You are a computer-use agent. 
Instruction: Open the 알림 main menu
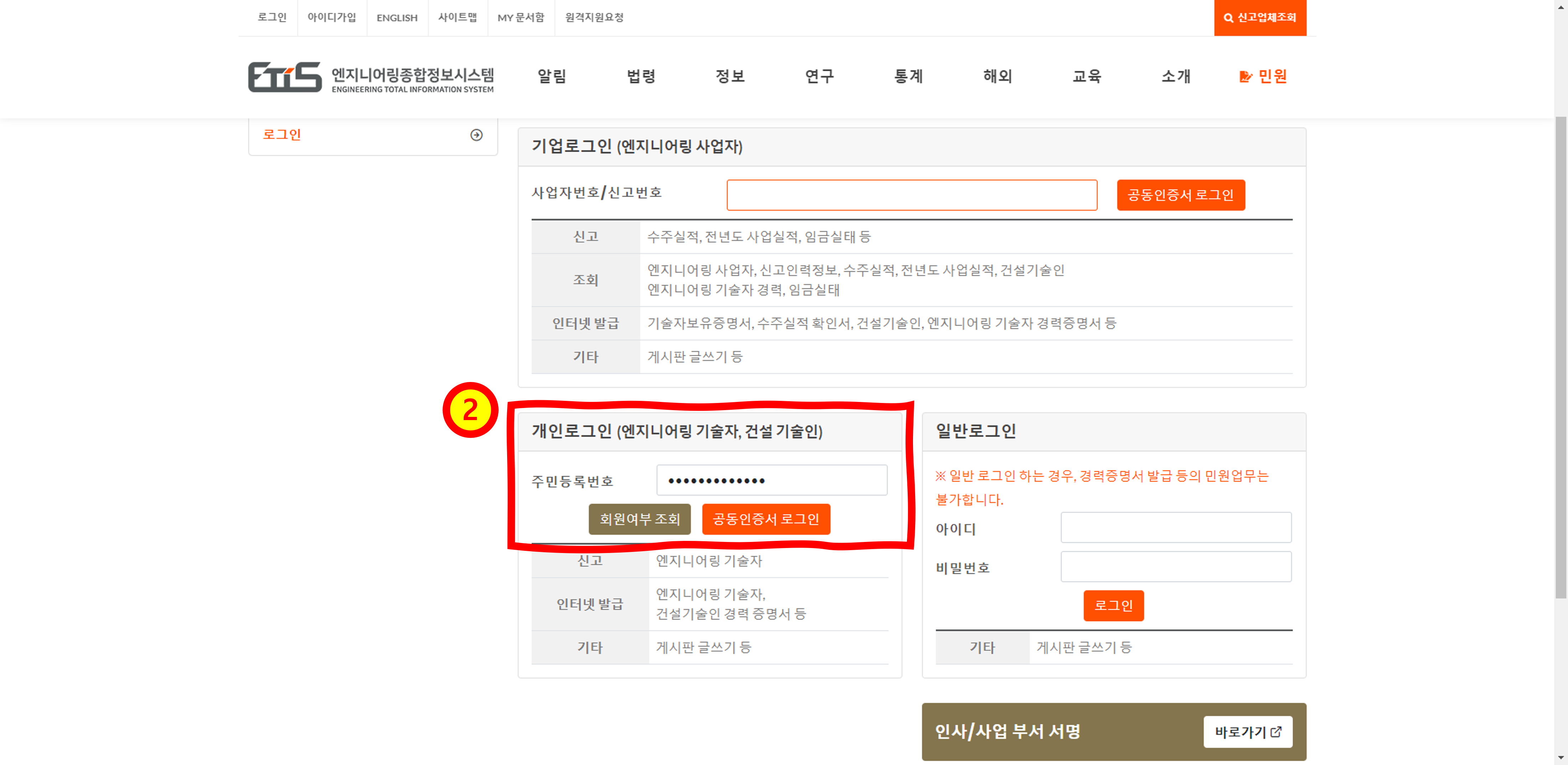click(x=552, y=77)
